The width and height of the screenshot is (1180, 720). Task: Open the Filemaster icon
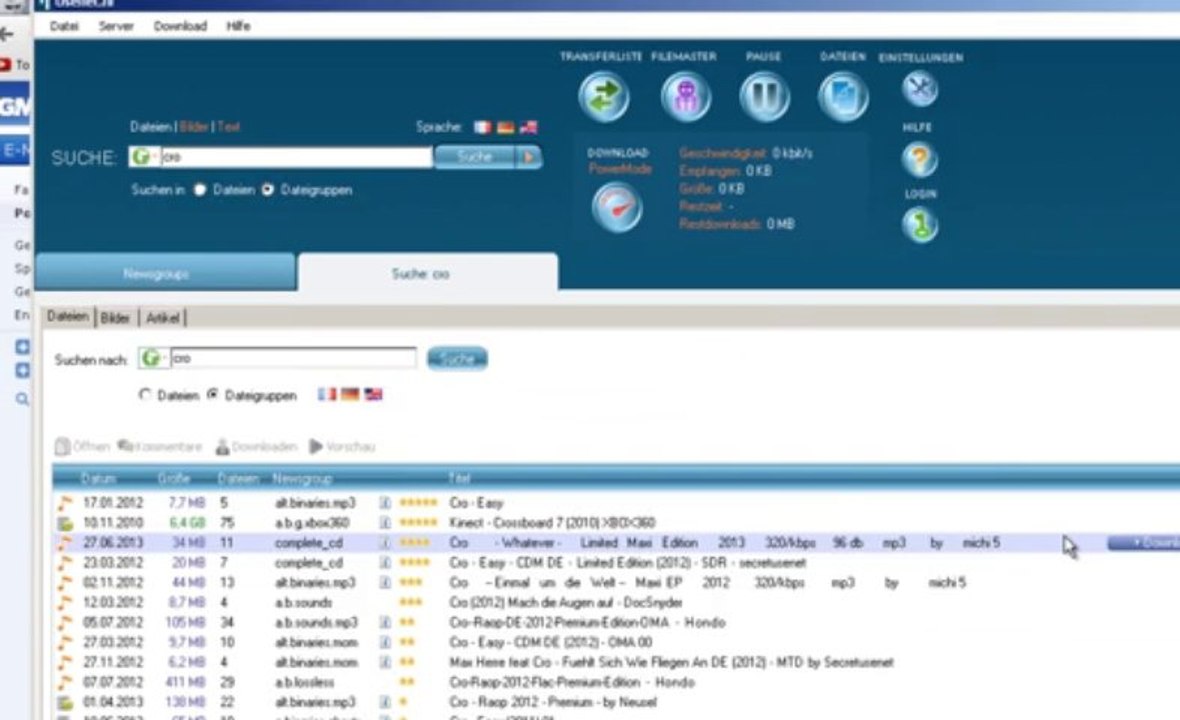click(686, 96)
